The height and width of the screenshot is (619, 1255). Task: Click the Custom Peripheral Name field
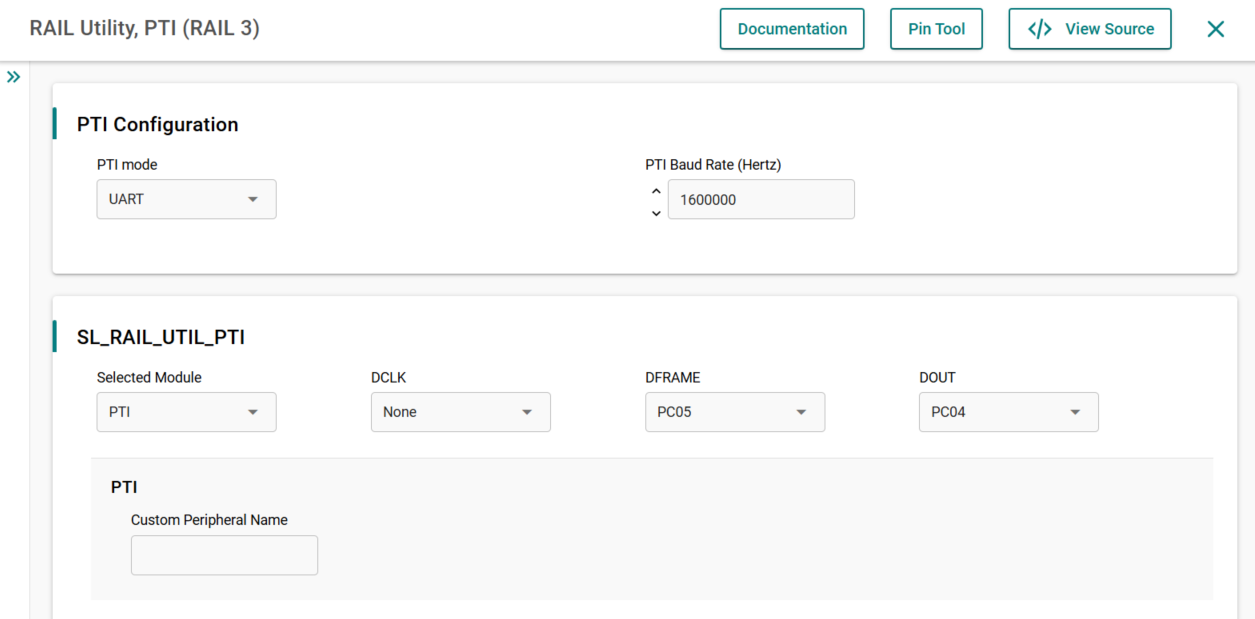click(x=224, y=555)
